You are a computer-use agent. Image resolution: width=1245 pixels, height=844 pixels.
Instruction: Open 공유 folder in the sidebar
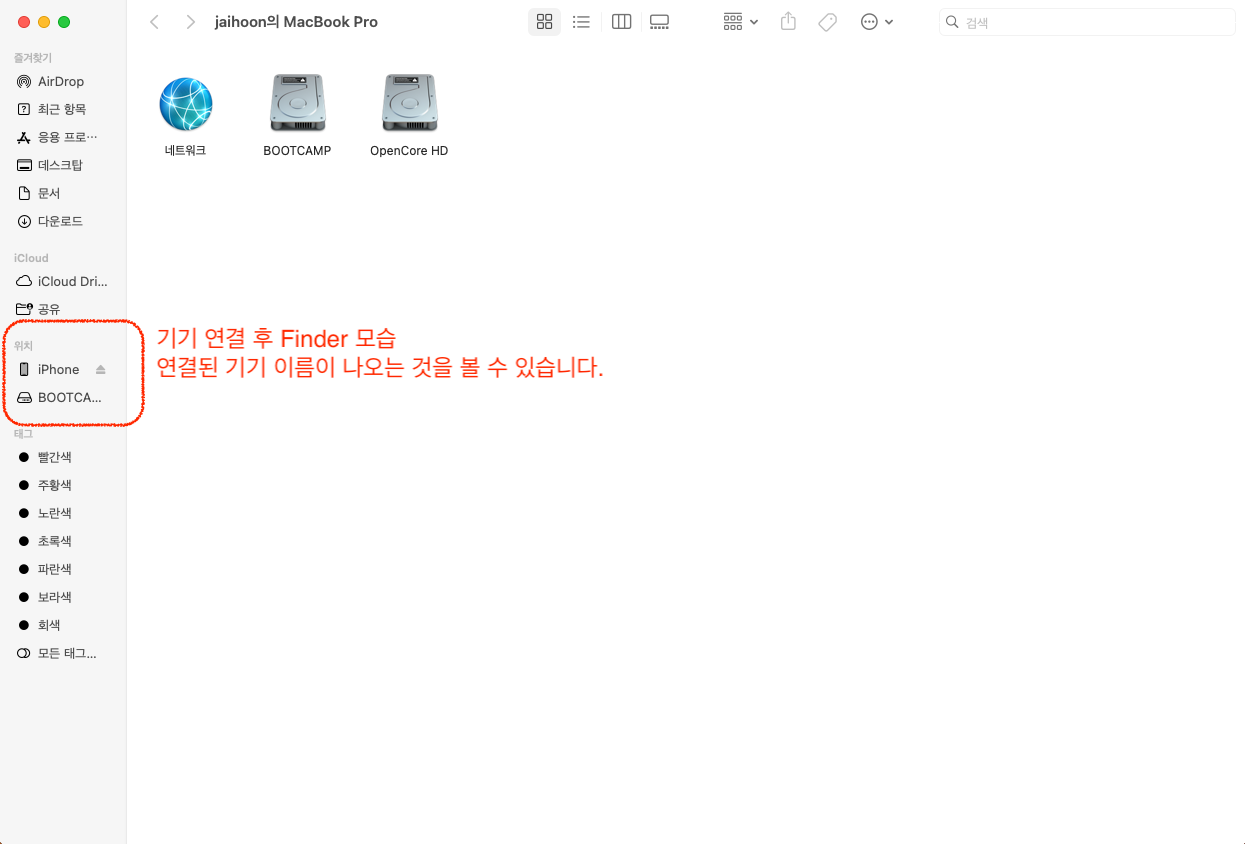coord(63,309)
